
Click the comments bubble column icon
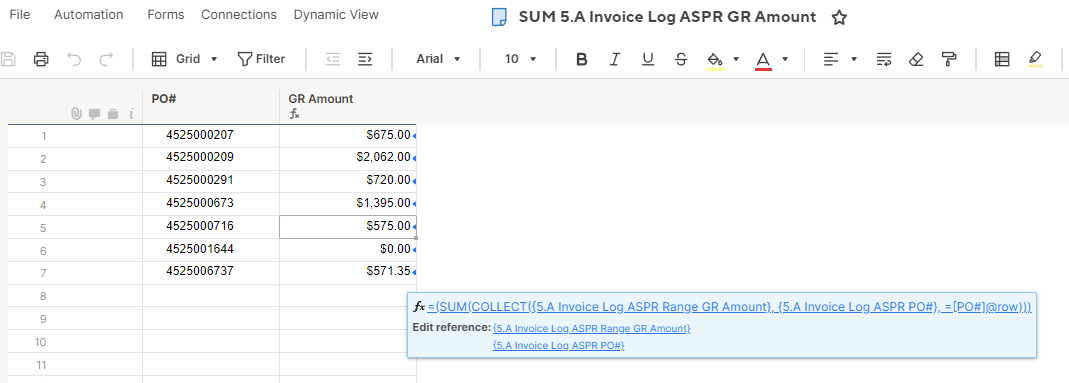[x=95, y=114]
